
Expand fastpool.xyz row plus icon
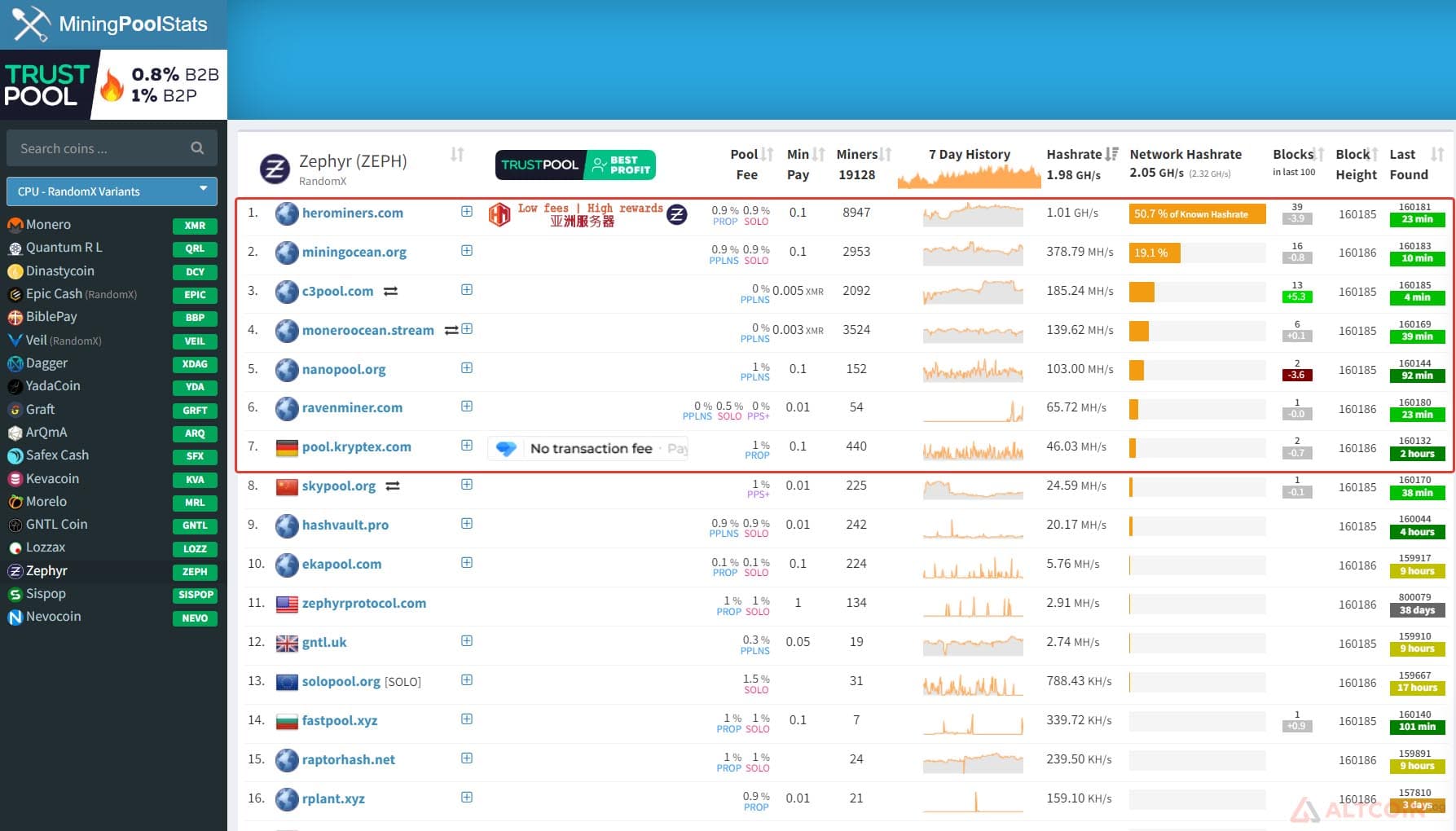tap(467, 719)
